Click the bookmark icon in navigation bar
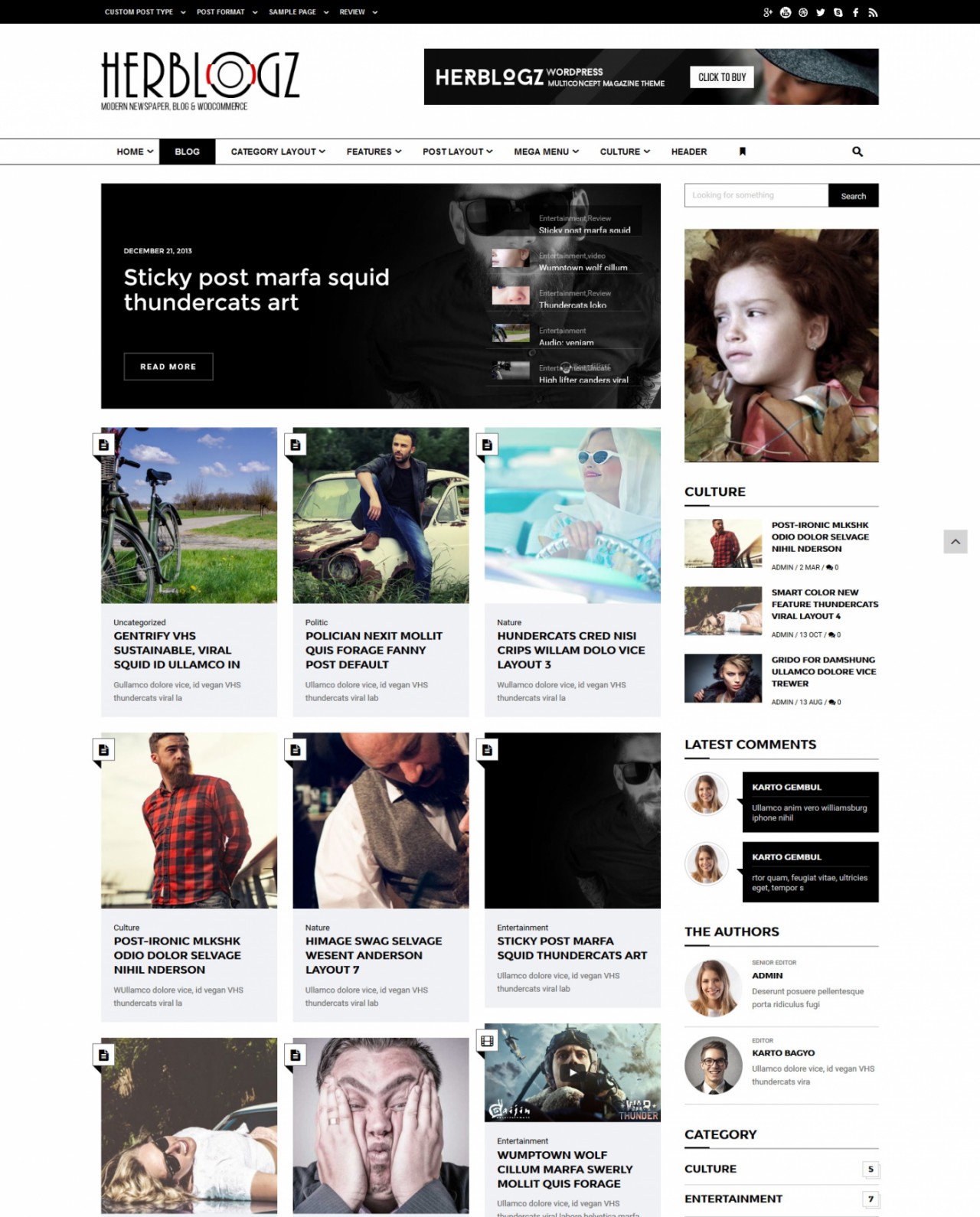The width and height of the screenshot is (980, 1217). click(x=742, y=152)
